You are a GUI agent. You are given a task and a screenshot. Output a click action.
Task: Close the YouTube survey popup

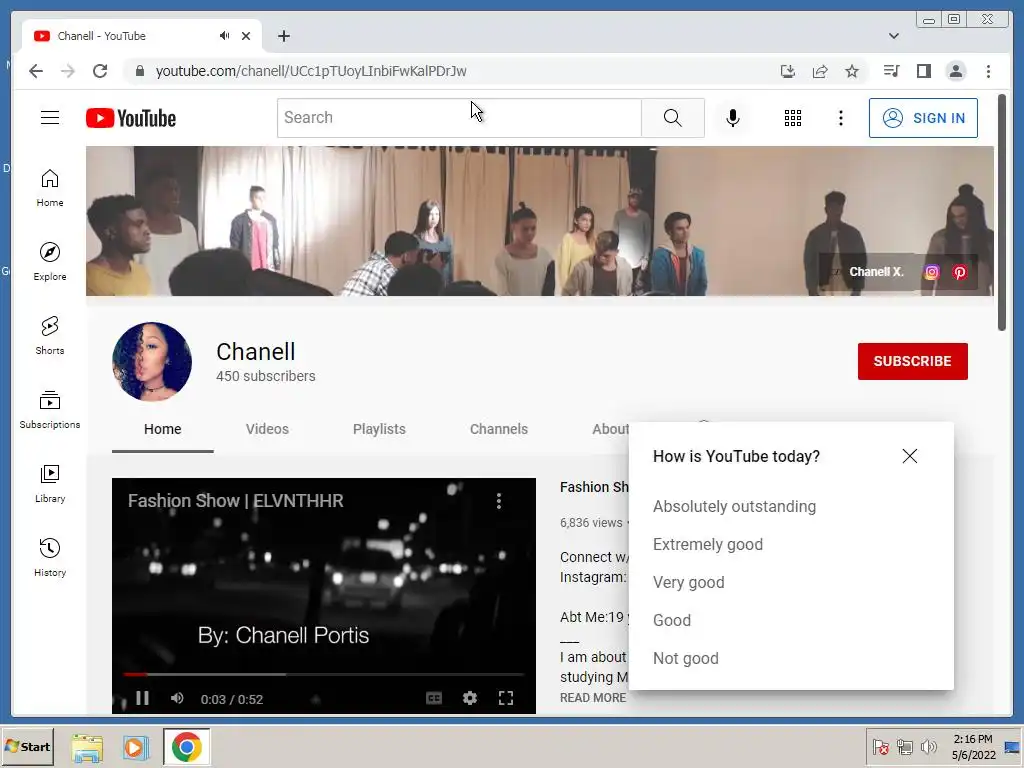(910, 456)
